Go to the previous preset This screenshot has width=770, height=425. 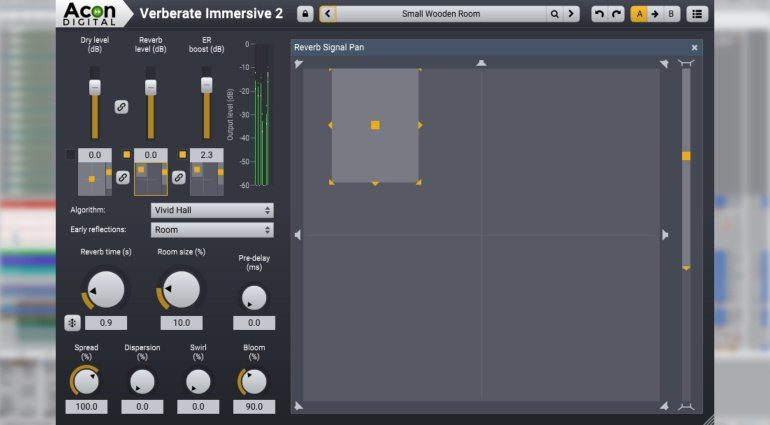(328, 14)
